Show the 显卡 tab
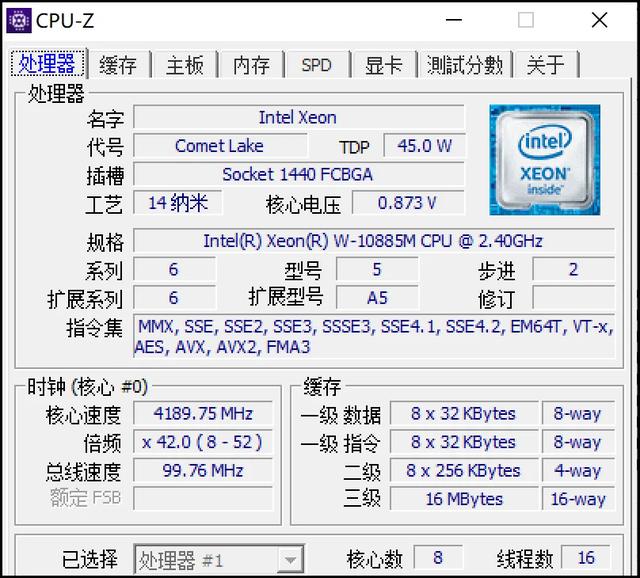The height and width of the screenshot is (578, 640). point(384,65)
